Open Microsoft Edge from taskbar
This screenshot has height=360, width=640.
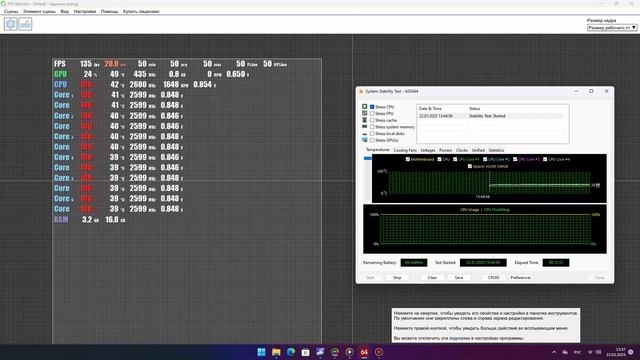[x=291, y=352]
